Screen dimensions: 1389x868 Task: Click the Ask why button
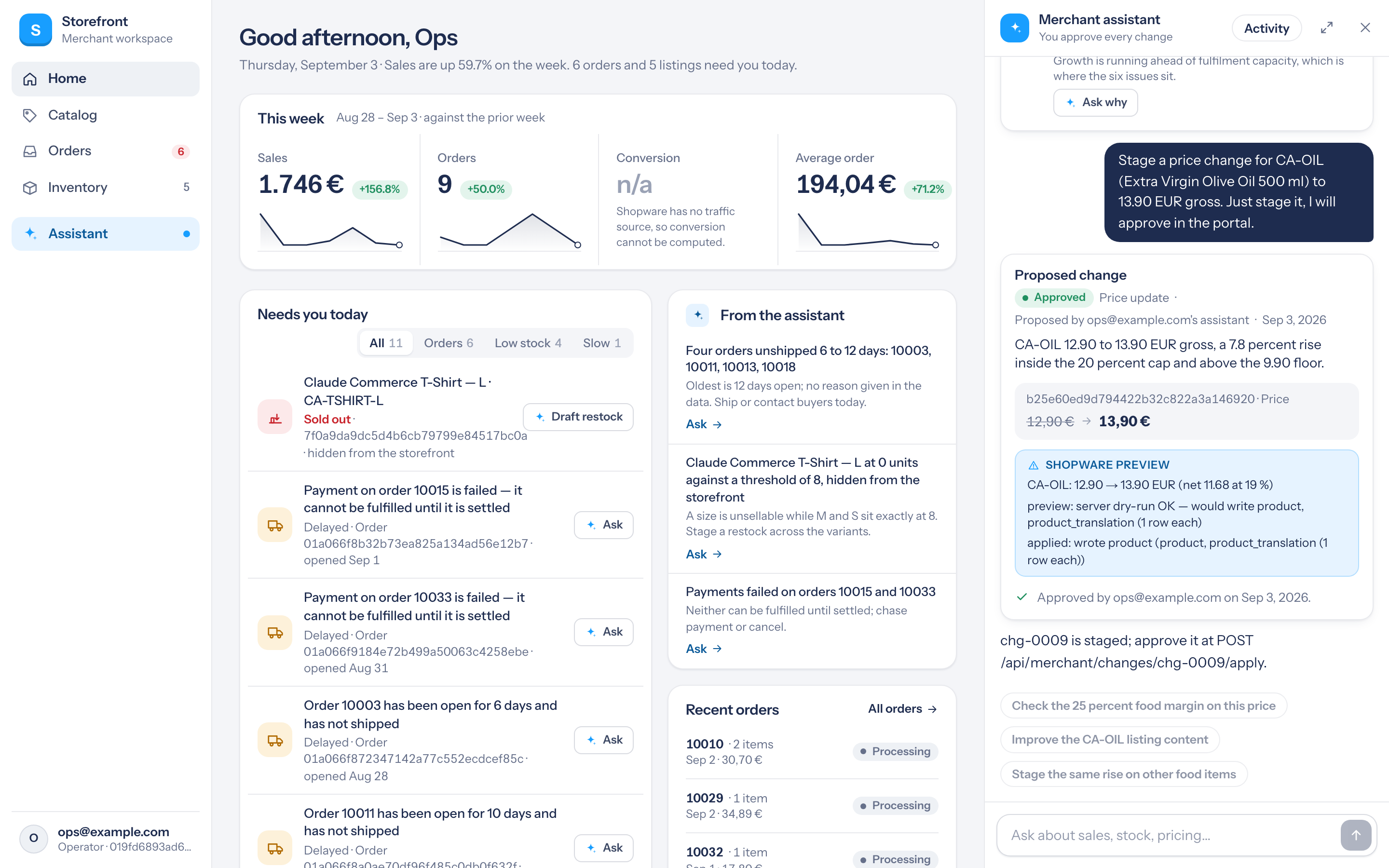pos(1095,102)
